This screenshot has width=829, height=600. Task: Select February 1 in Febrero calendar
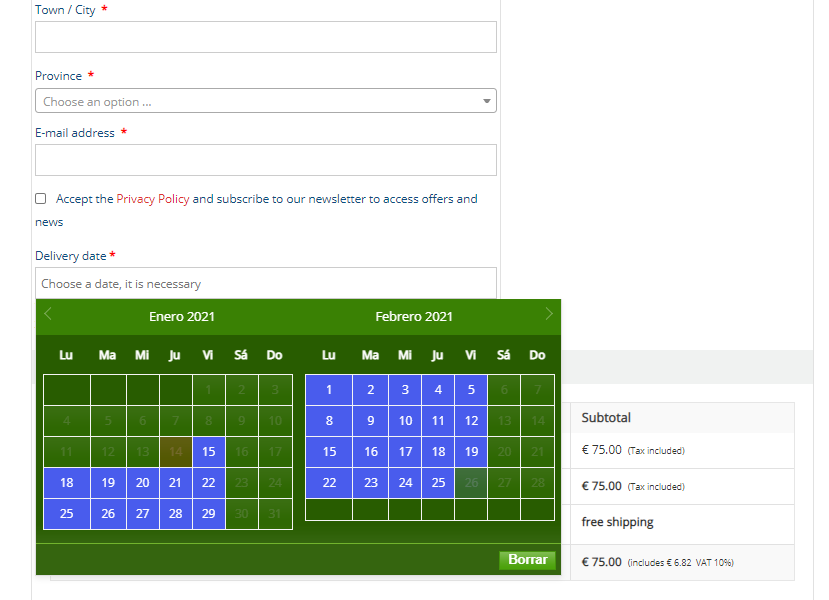(x=329, y=390)
